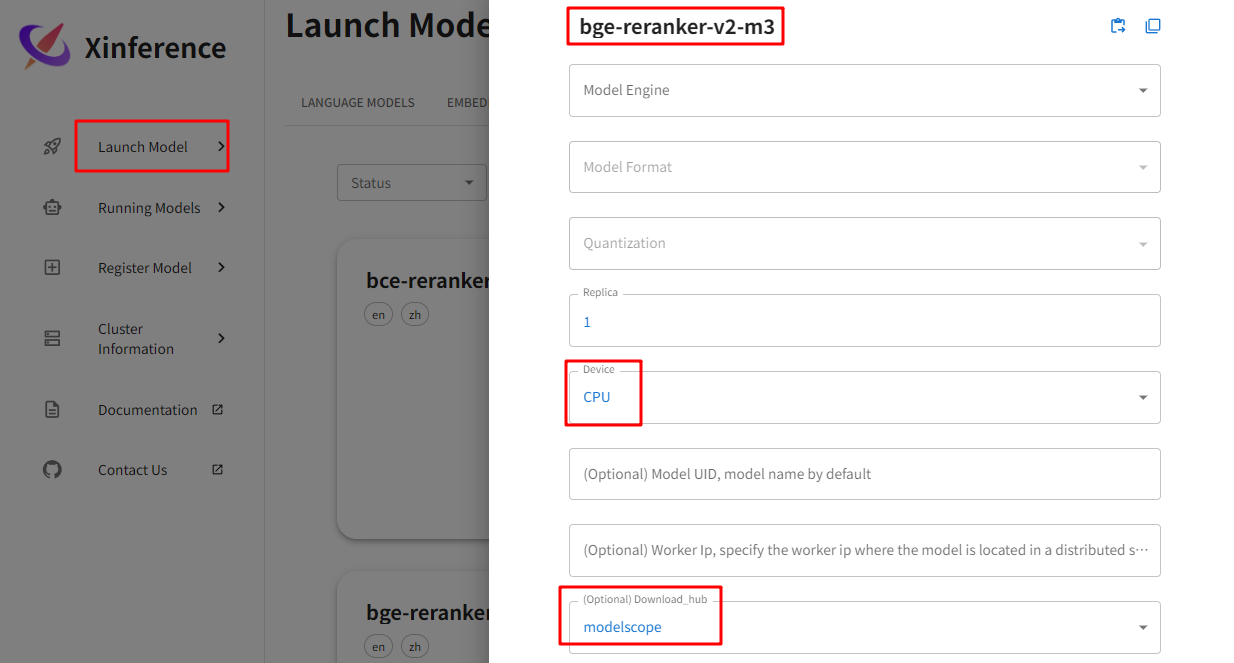Open the Documentation external link
1234x663 pixels.
[x=148, y=410]
